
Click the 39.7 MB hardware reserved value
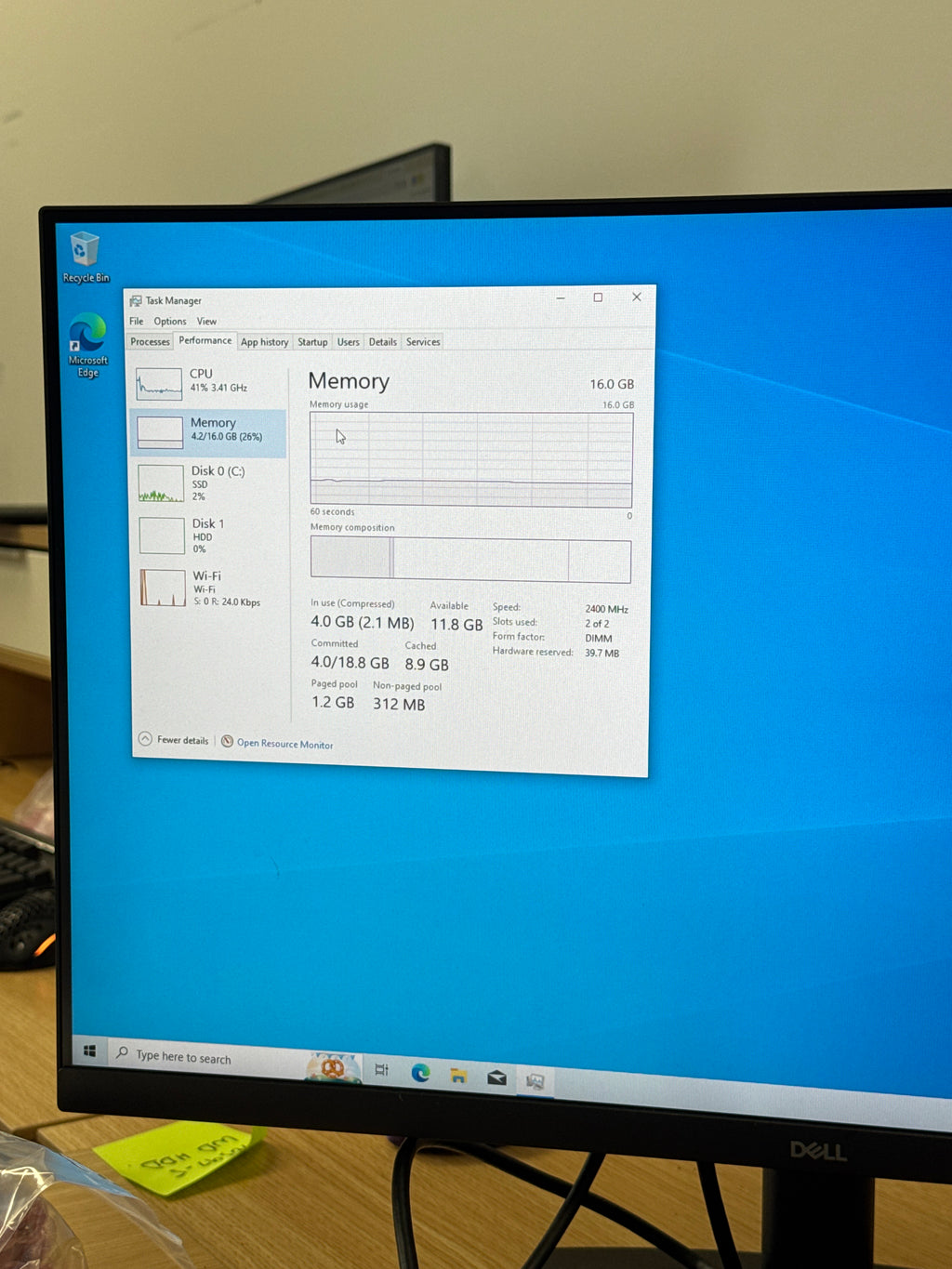click(x=602, y=654)
